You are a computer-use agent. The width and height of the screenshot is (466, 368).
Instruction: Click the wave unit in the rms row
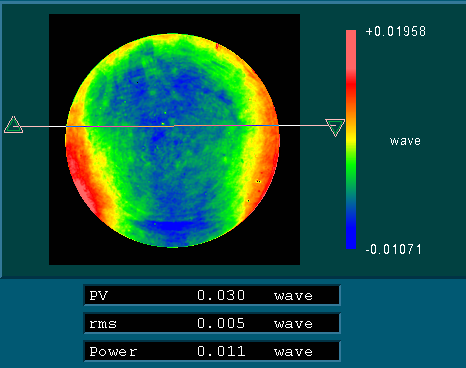pyautogui.click(x=293, y=324)
